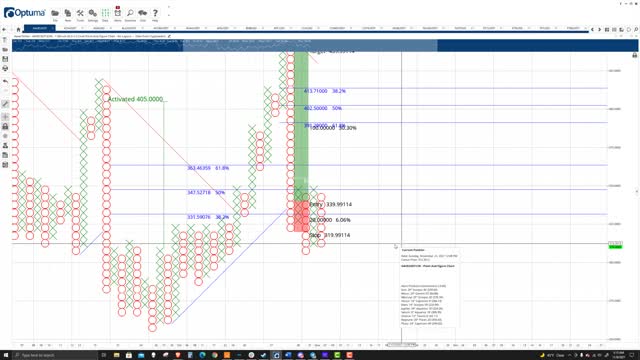Click the Current Position tooltip panel
This screenshot has height=360, width=640.
tap(429, 287)
